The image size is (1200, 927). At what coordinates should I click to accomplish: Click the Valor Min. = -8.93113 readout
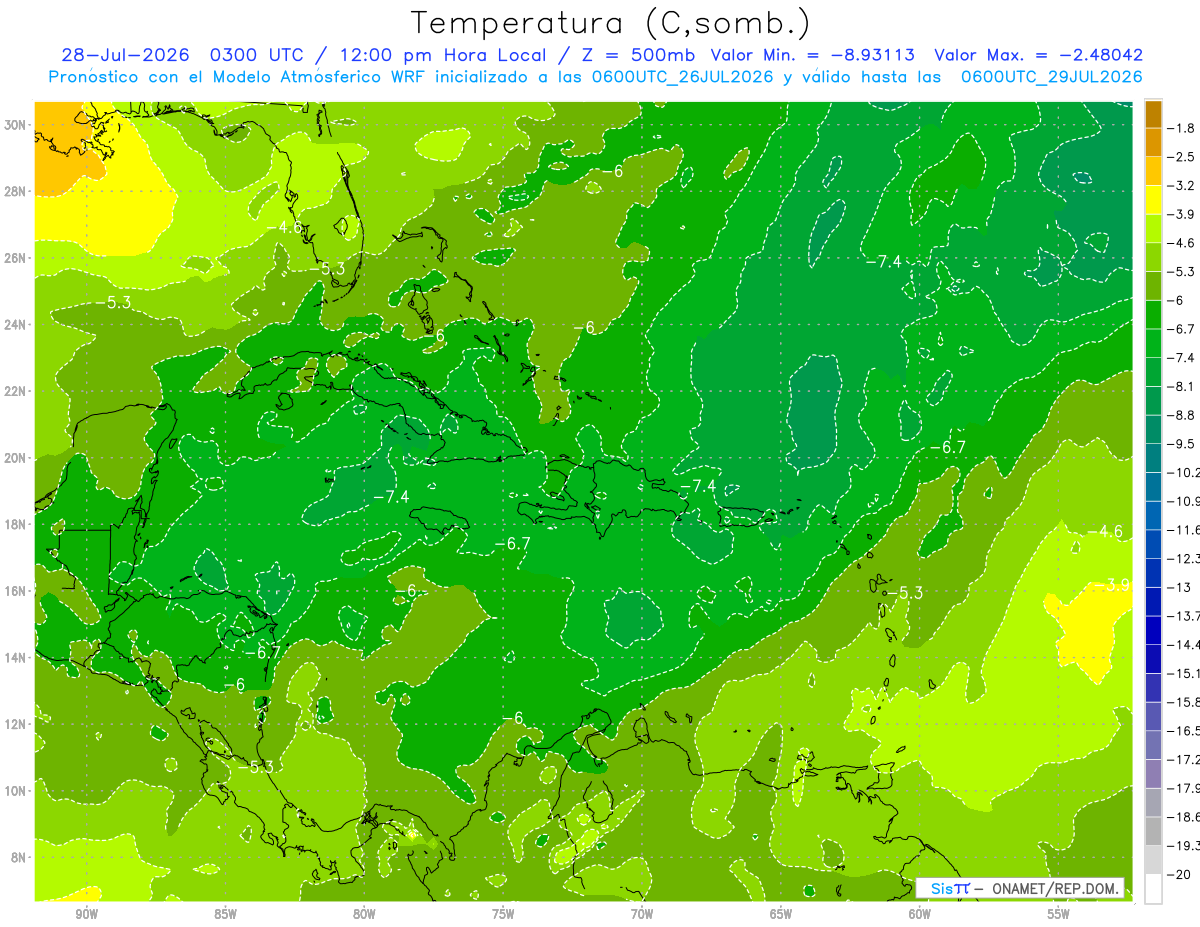pyautogui.click(x=812, y=55)
